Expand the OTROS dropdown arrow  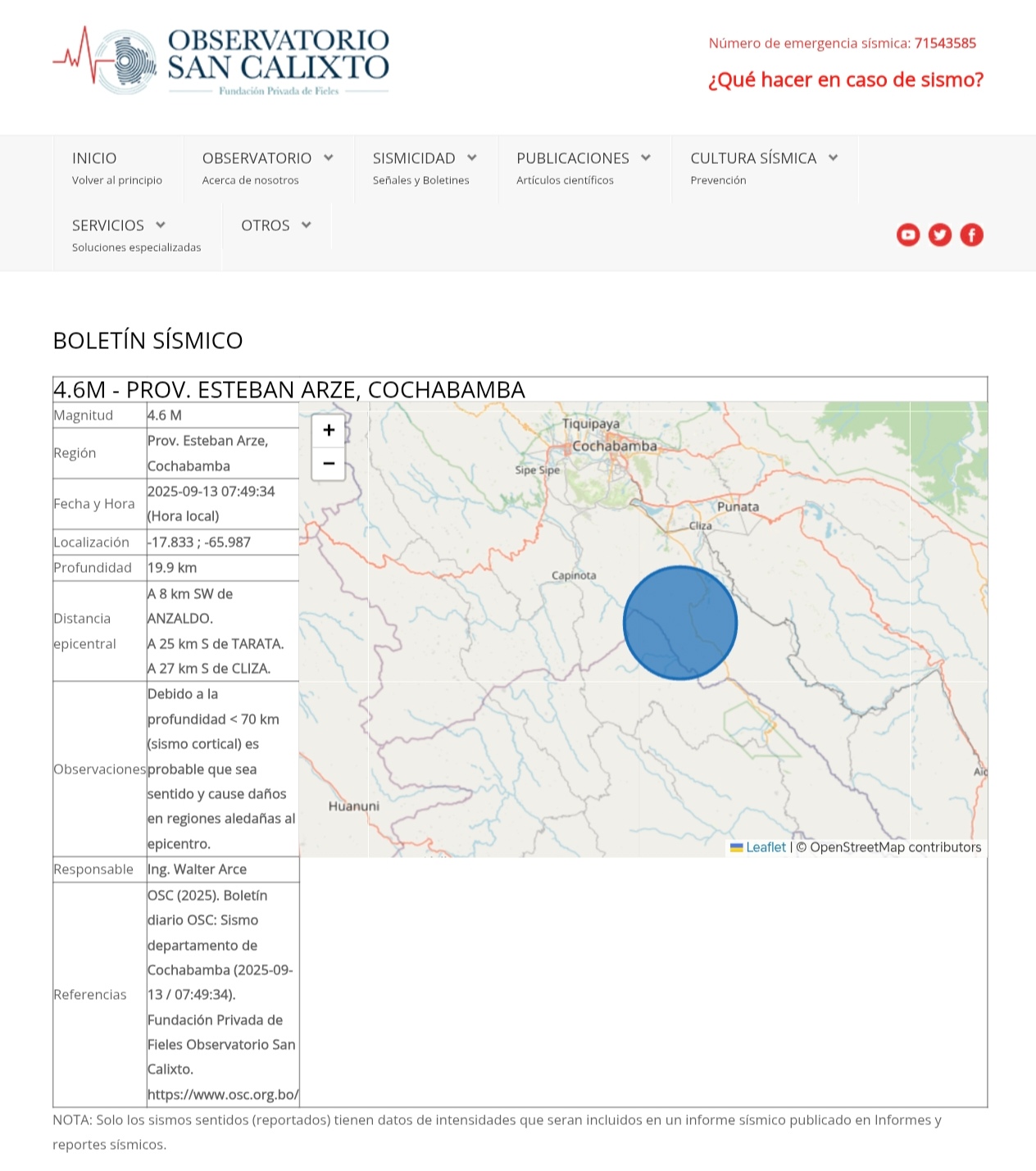(x=307, y=225)
